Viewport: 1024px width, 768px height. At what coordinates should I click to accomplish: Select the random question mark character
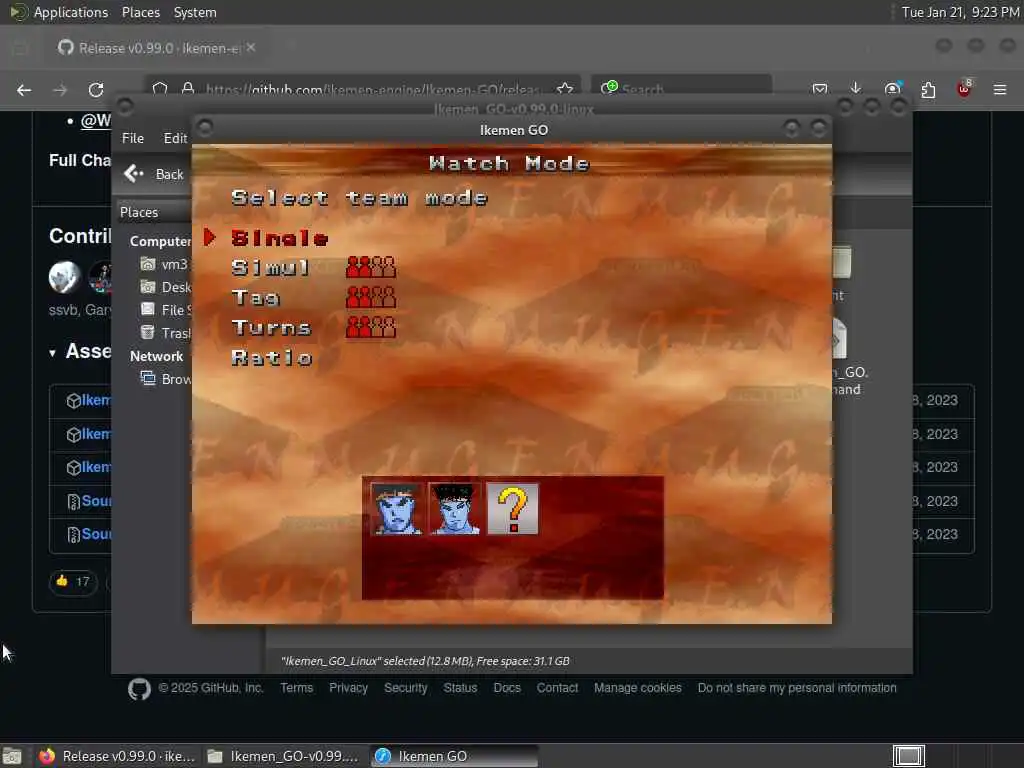[x=513, y=509]
